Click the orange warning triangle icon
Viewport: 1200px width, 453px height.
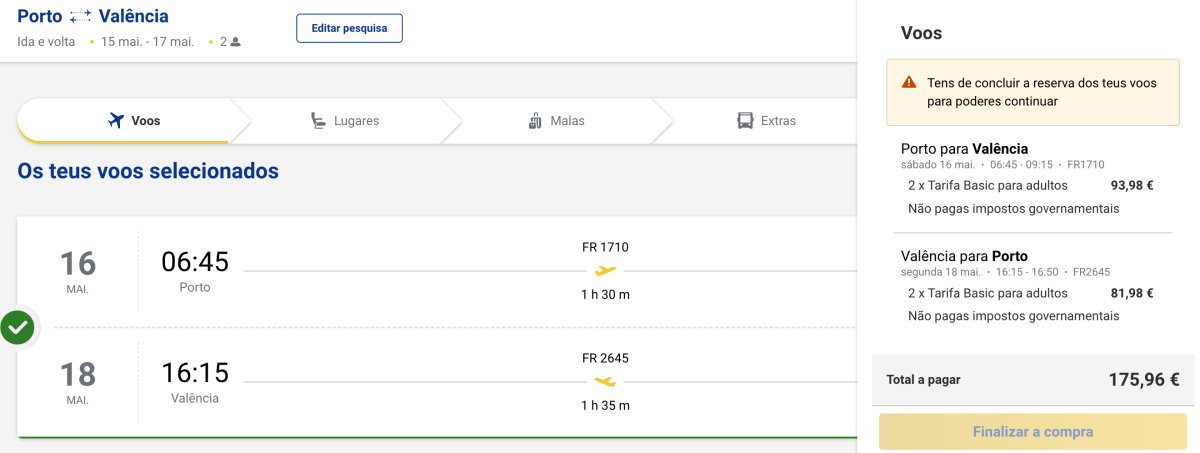(x=909, y=83)
